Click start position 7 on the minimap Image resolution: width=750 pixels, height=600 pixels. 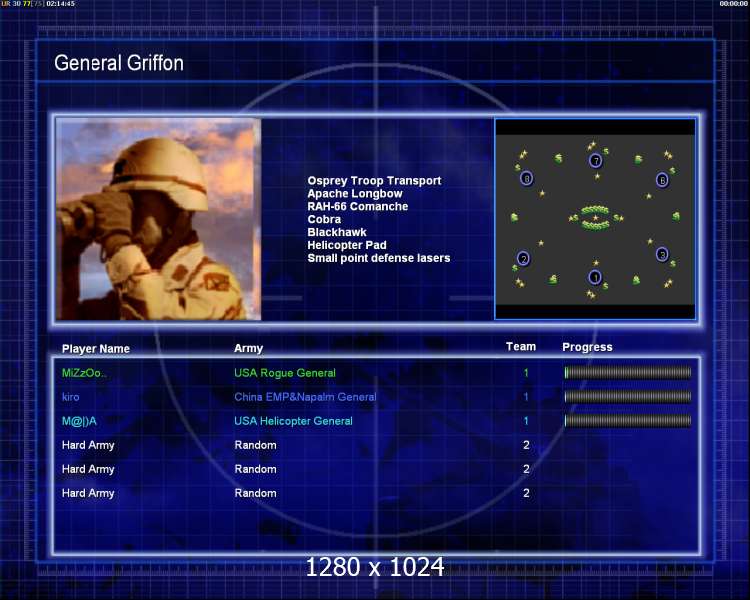tap(596, 160)
